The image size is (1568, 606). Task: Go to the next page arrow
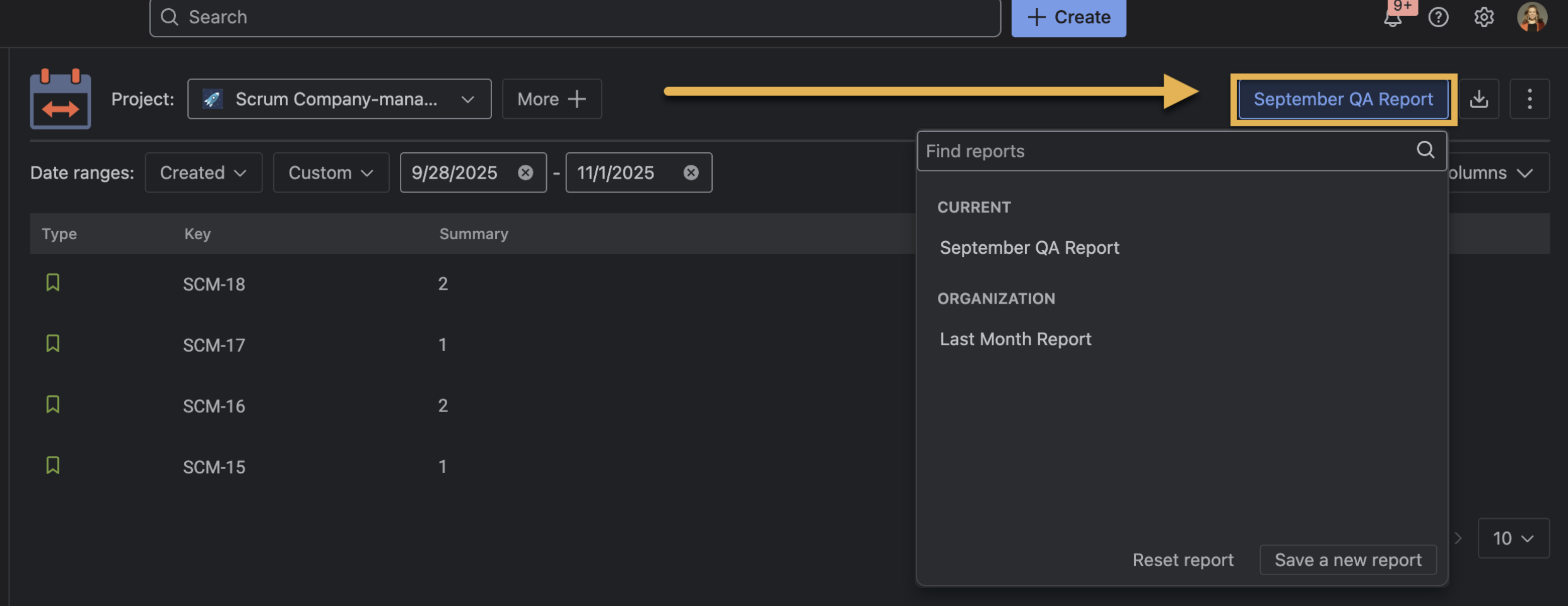1457,538
